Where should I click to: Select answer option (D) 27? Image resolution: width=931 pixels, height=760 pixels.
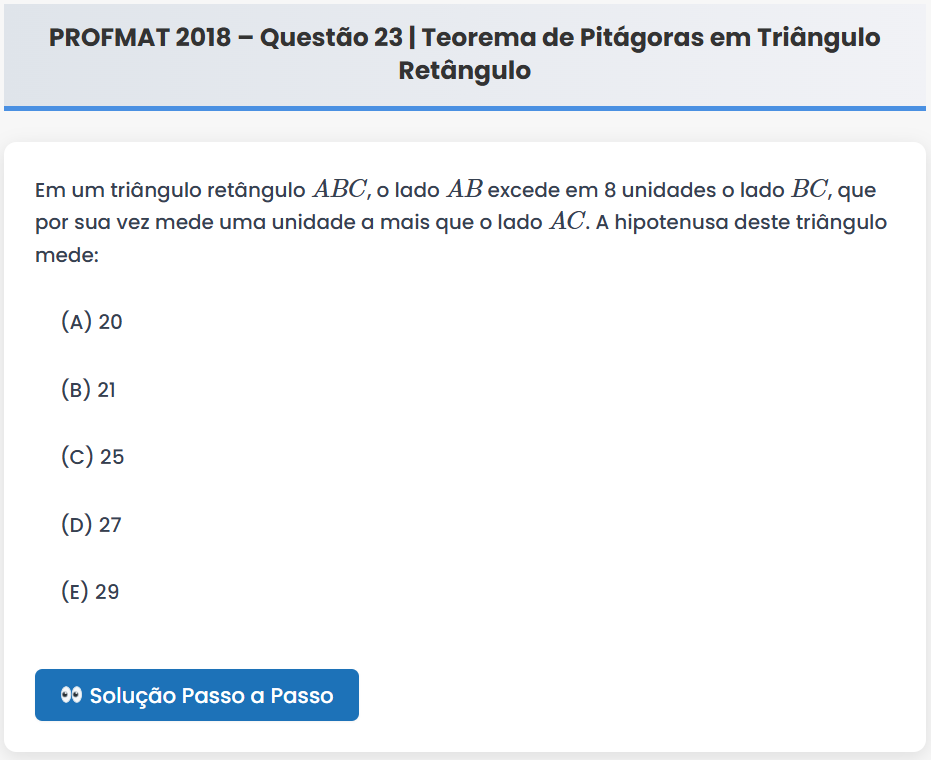pos(91,525)
